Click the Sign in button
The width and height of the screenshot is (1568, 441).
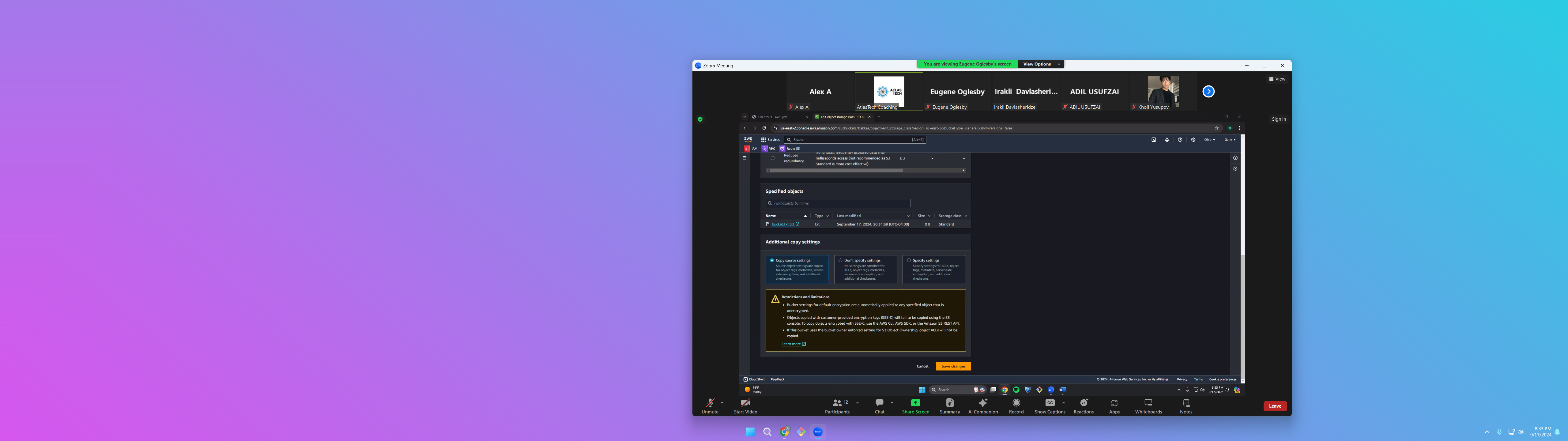tap(1278, 119)
